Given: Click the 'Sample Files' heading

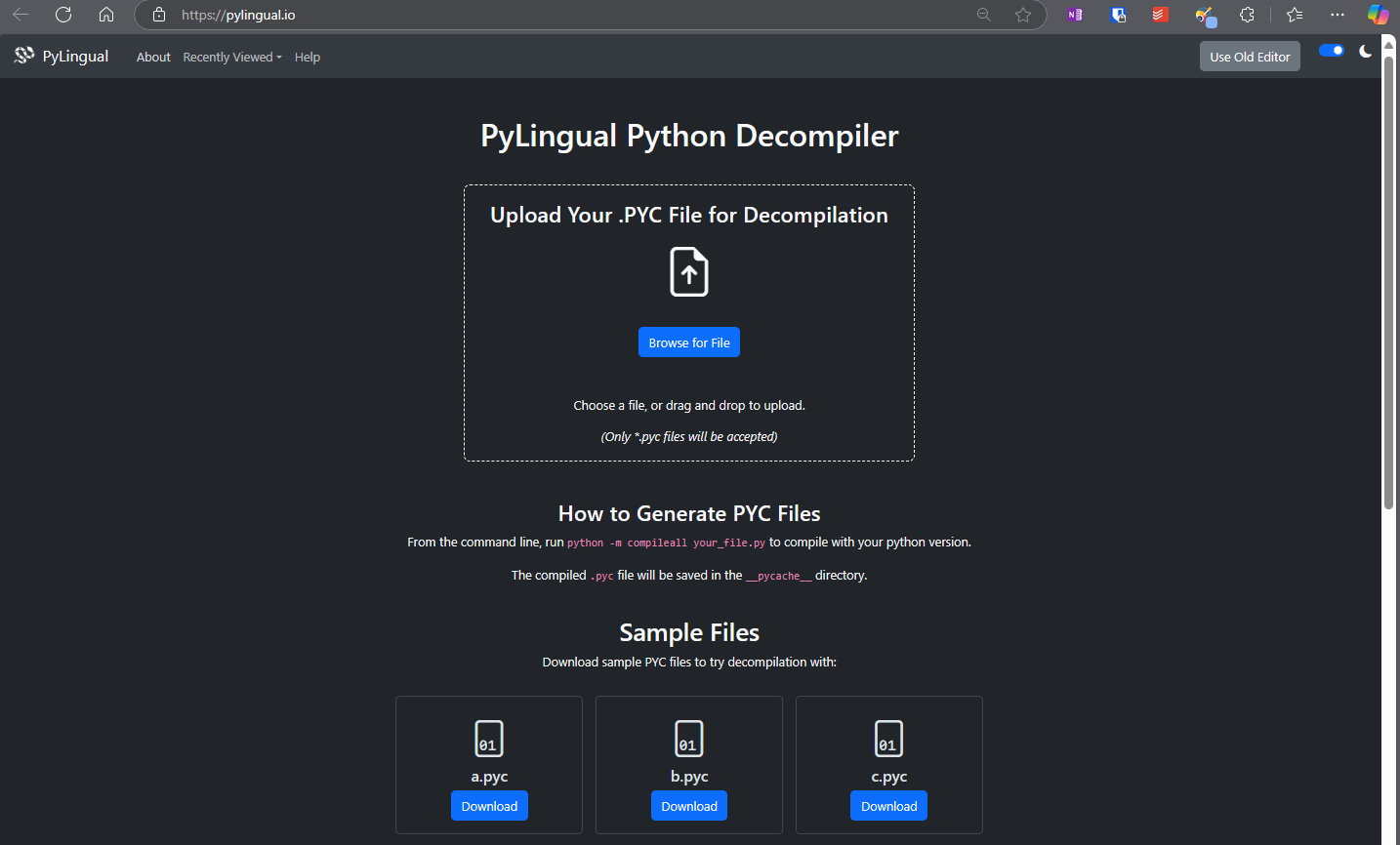Looking at the screenshot, I should [x=689, y=632].
